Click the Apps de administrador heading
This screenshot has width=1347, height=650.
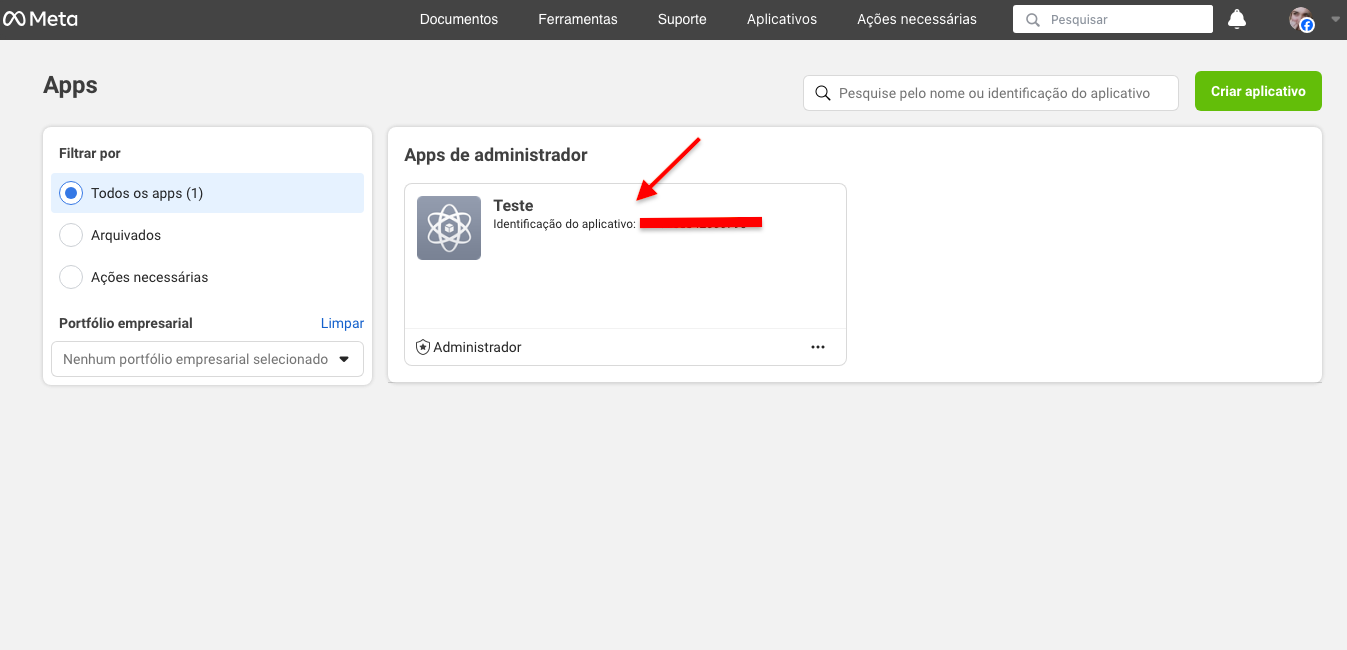(x=496, y=155)
